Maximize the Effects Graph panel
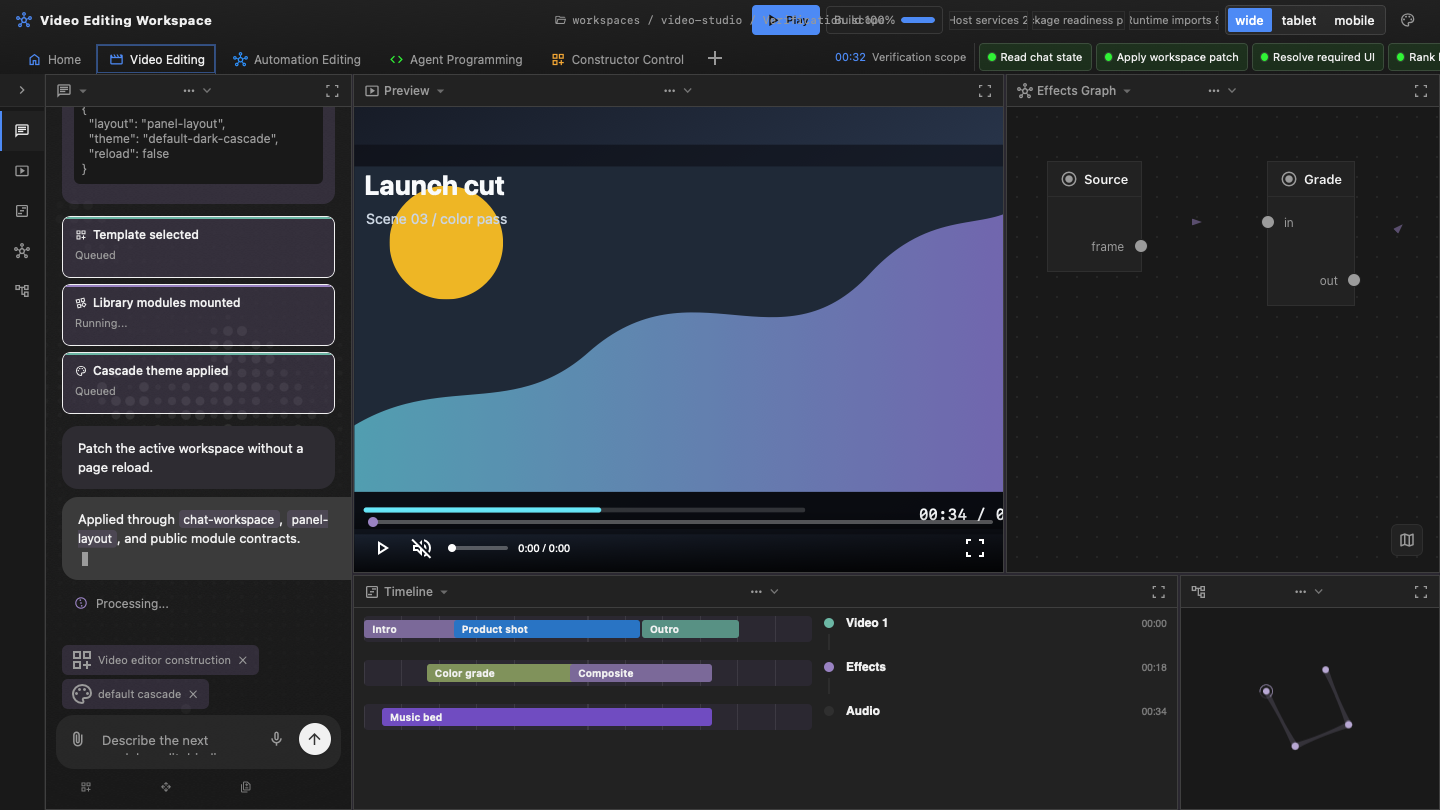This screenshot has width=1440, height=810. (x=1421, y=90)
